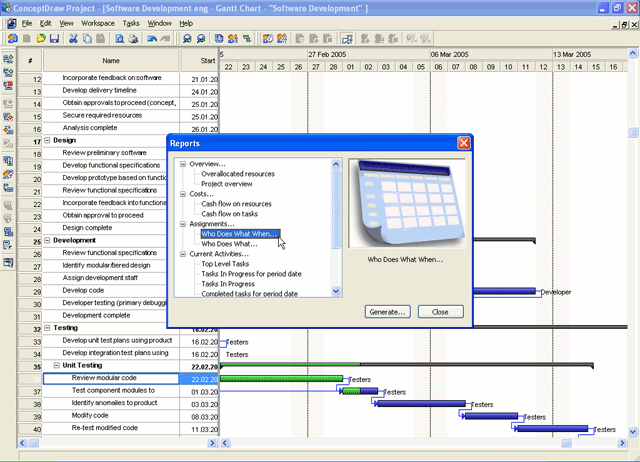Image resolution: width=640 pixels, height=462 pixels.
Task: Click the Open folder icon in the toolbar
Action: [x=41, y=39]
